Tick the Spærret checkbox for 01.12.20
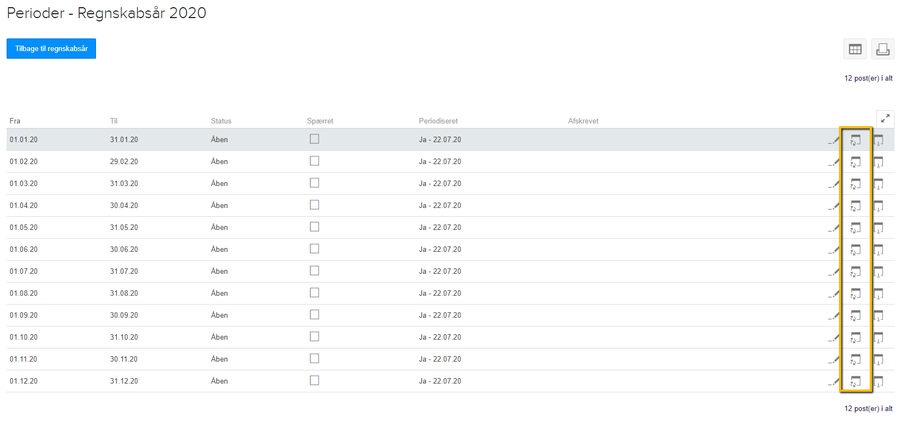 point(314,380)
